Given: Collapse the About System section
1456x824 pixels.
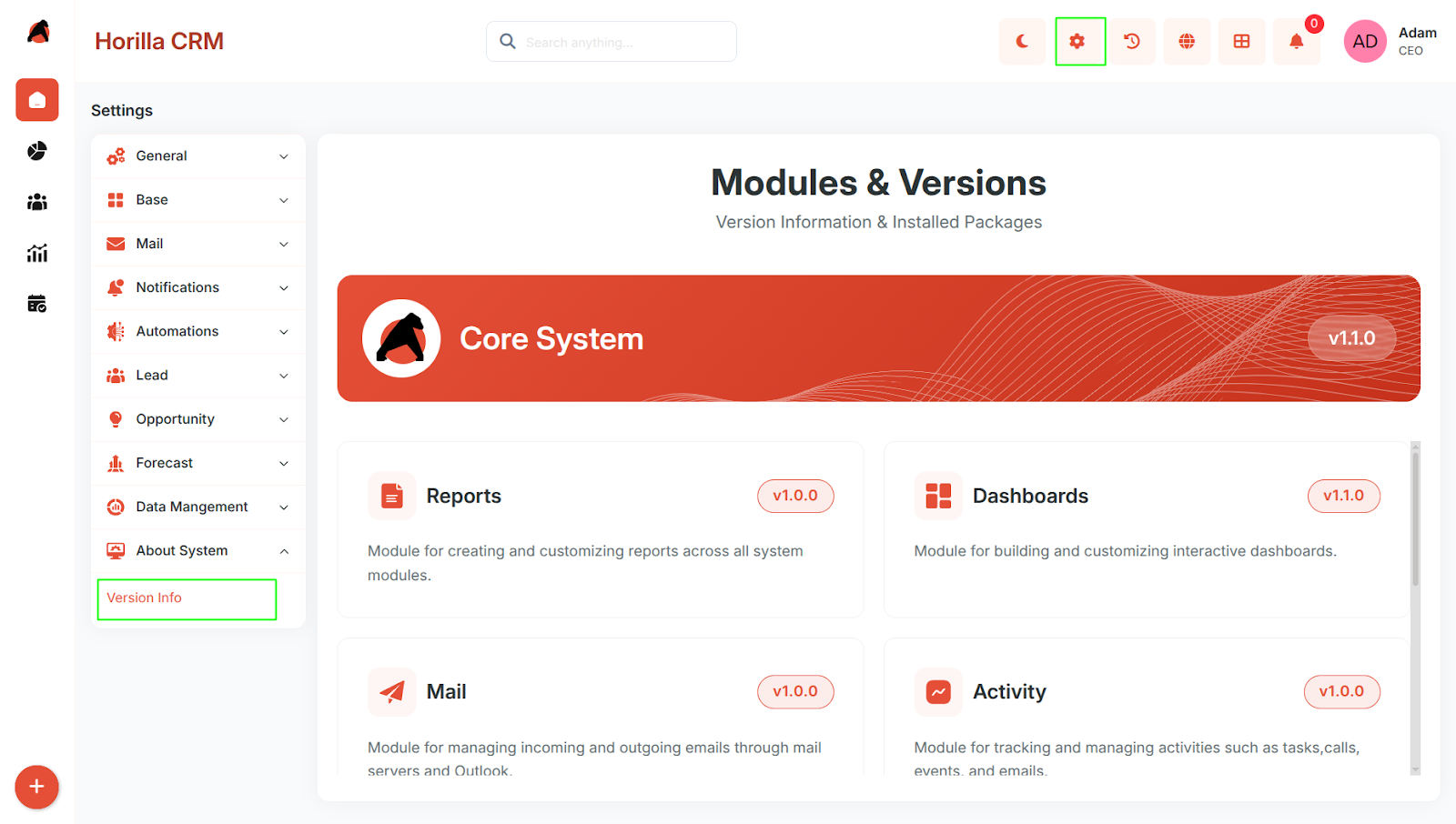Looking at the screenshot, I should [x=198, y=551].
